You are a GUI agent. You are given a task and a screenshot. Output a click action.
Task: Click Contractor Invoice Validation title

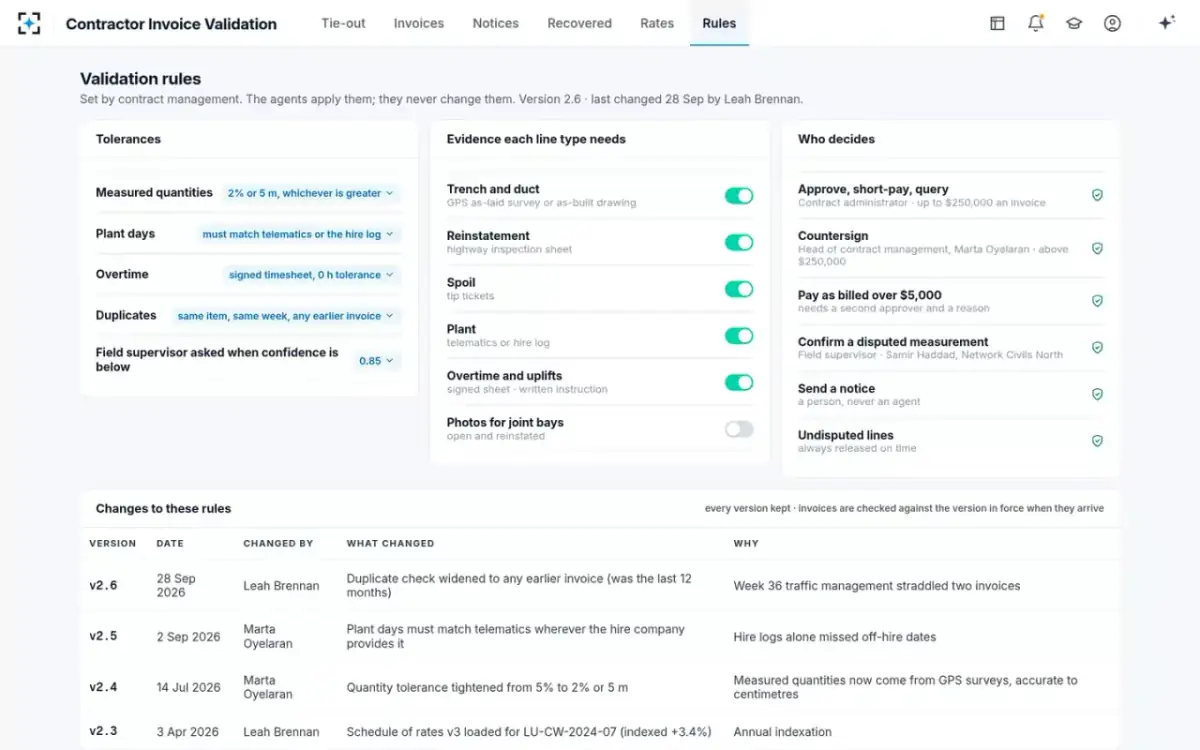tap(171, 24)
